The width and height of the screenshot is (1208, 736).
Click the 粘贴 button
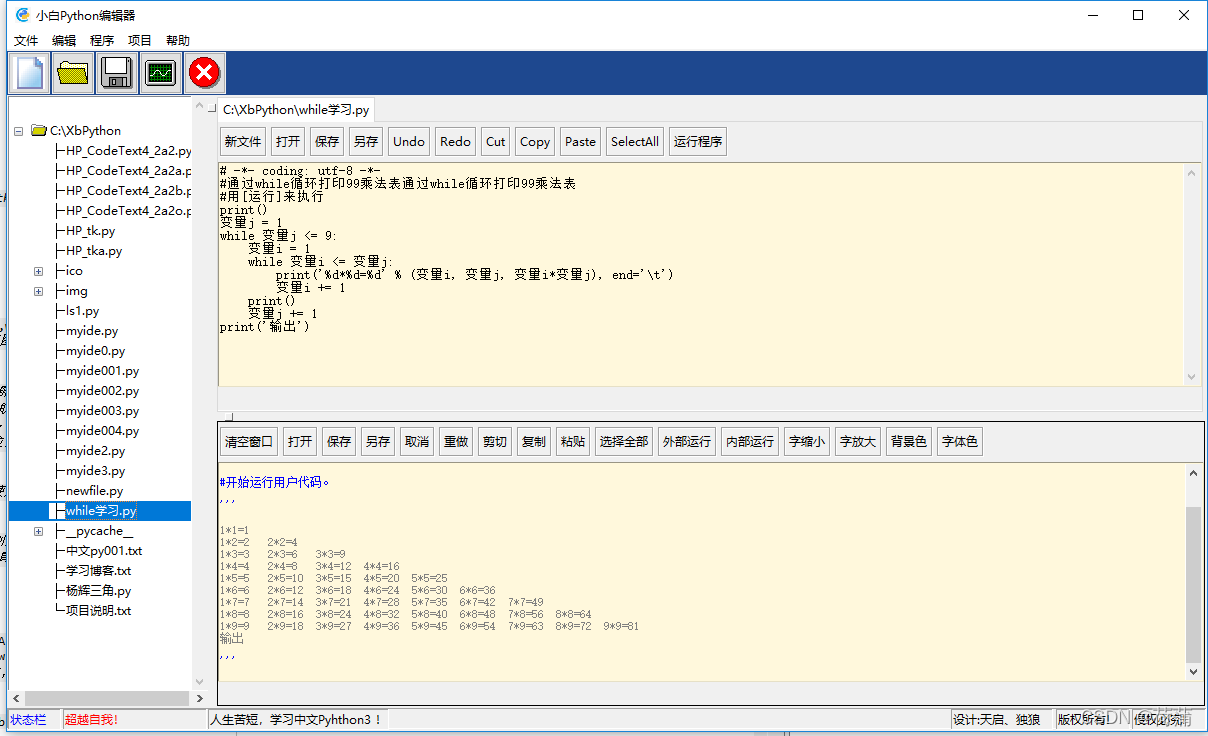tap(573, 441)
